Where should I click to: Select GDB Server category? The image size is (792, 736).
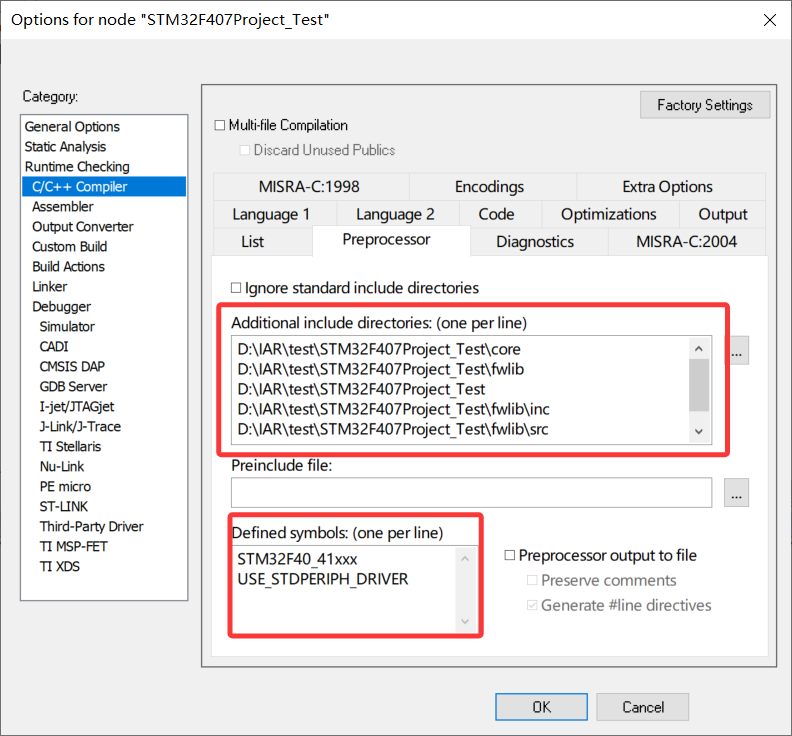[x=73, y=387]
